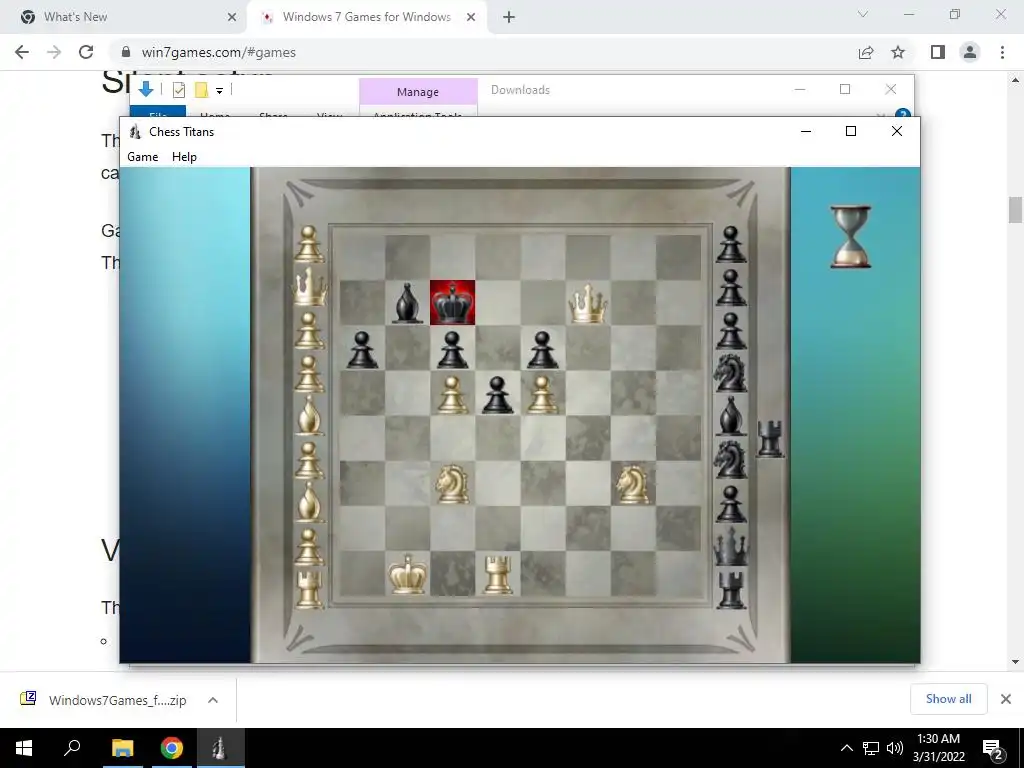Select the white knight below the white pawns

452,484
